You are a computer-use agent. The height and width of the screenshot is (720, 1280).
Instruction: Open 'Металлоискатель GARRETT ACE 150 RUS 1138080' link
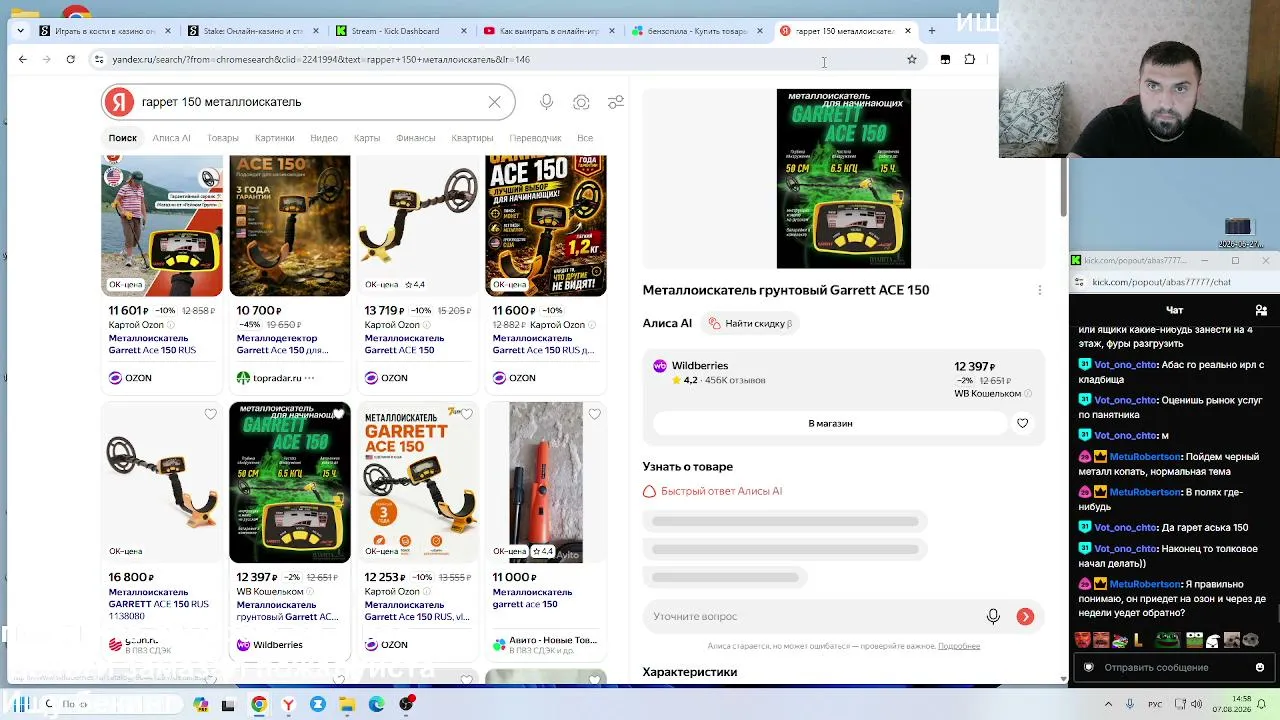(159, 604)
